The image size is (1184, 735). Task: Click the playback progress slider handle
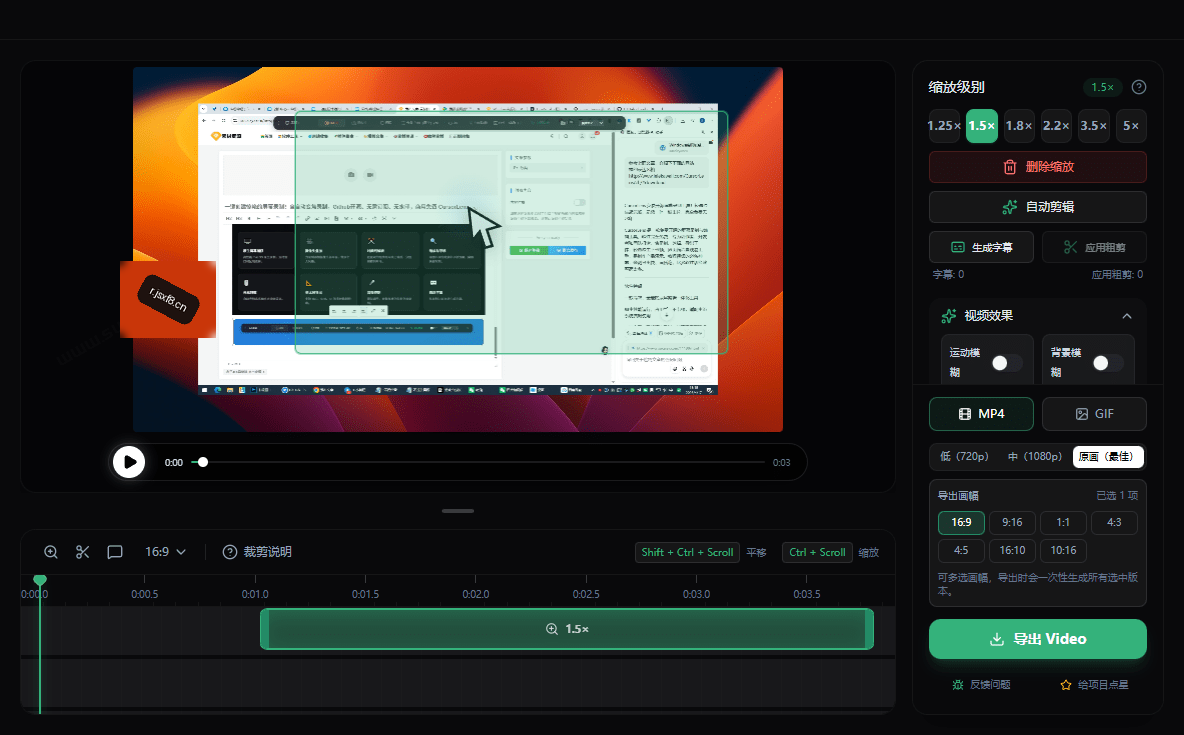coord(202,462)
